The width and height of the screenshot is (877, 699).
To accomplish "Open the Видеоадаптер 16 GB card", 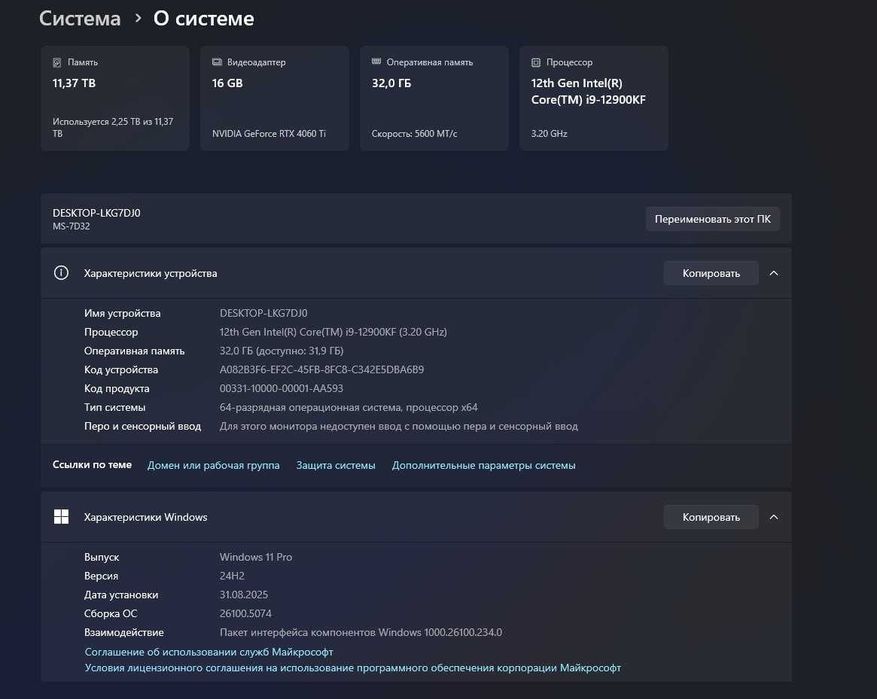I will (x=275, y=98).
